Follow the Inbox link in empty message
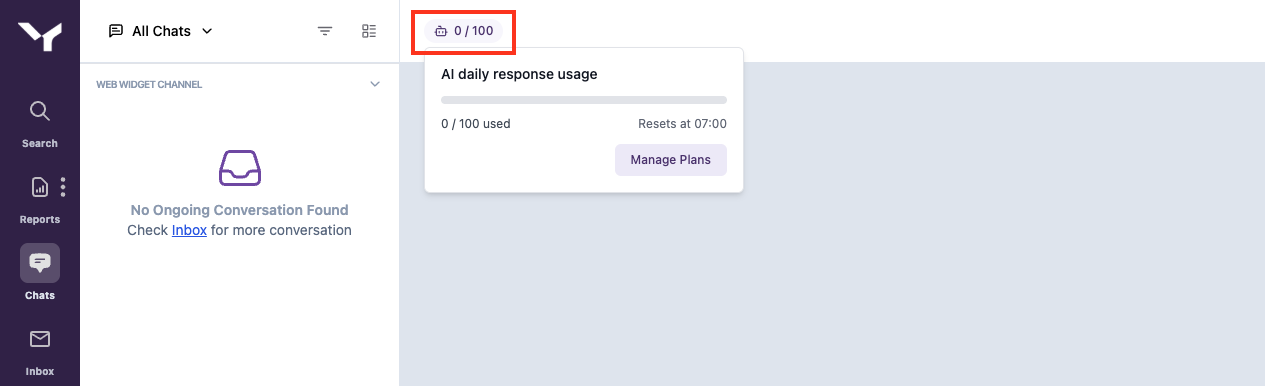Screen dimensions: 1265x386 coord(189,230)
